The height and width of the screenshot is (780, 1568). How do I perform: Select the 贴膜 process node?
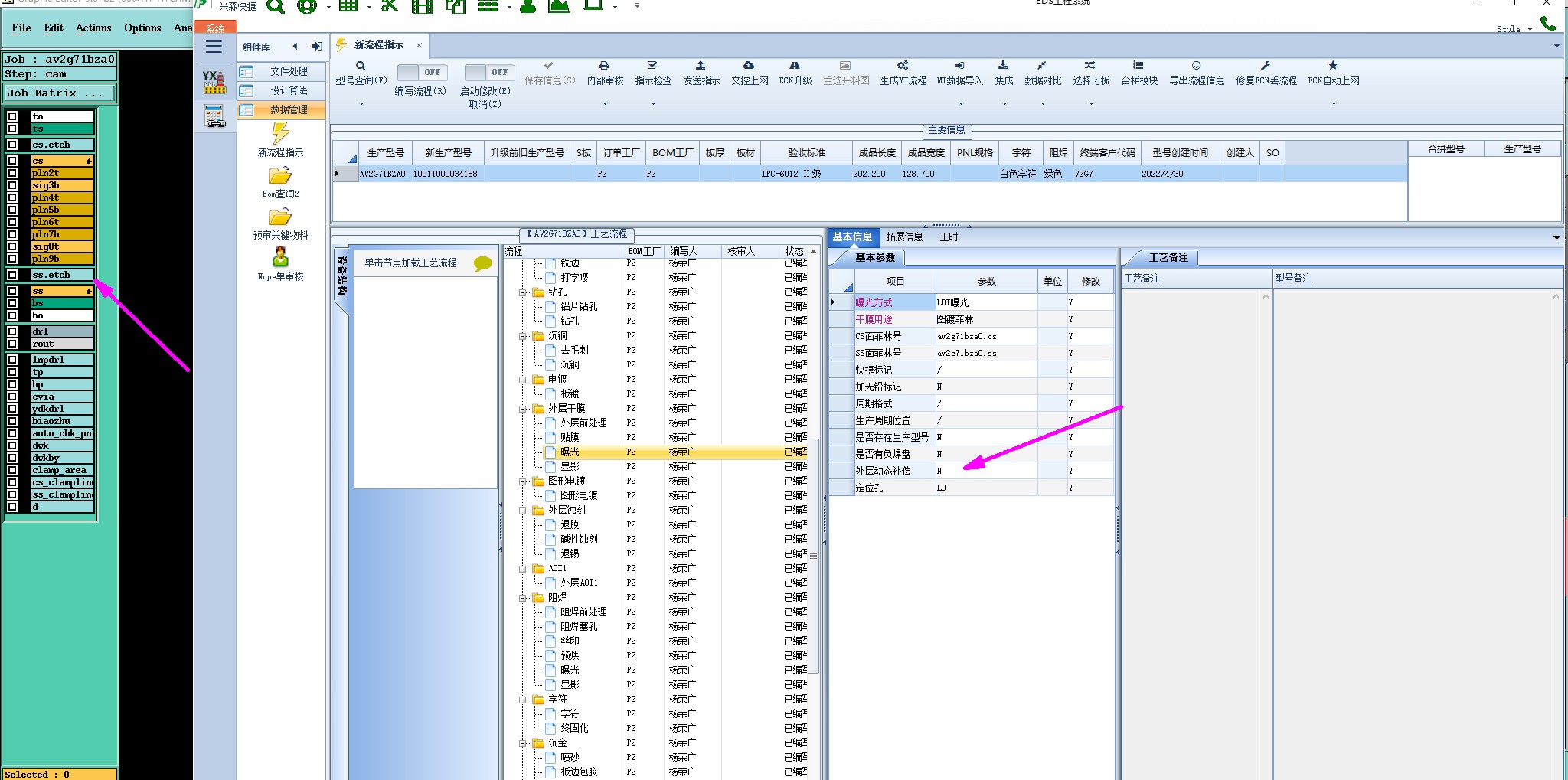570,438
